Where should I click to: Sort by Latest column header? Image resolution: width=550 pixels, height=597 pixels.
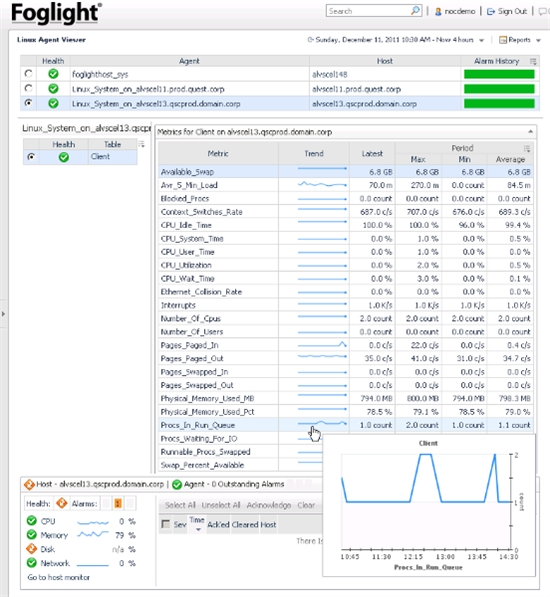pos(372,153)
